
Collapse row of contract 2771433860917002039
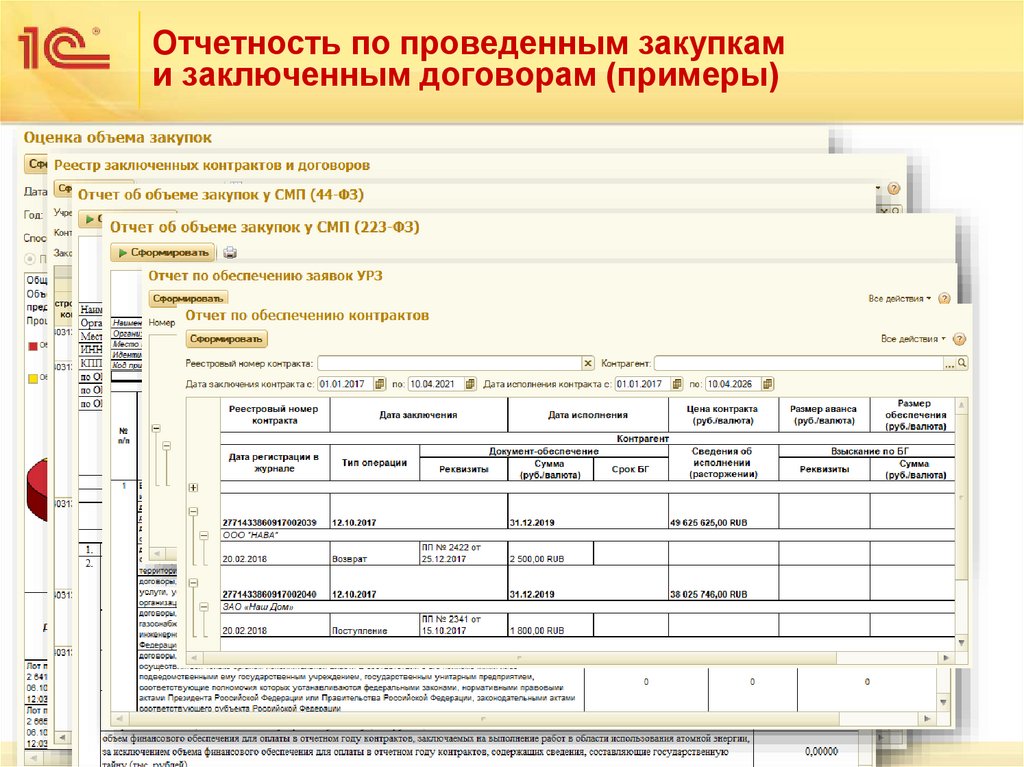[193, 510]
